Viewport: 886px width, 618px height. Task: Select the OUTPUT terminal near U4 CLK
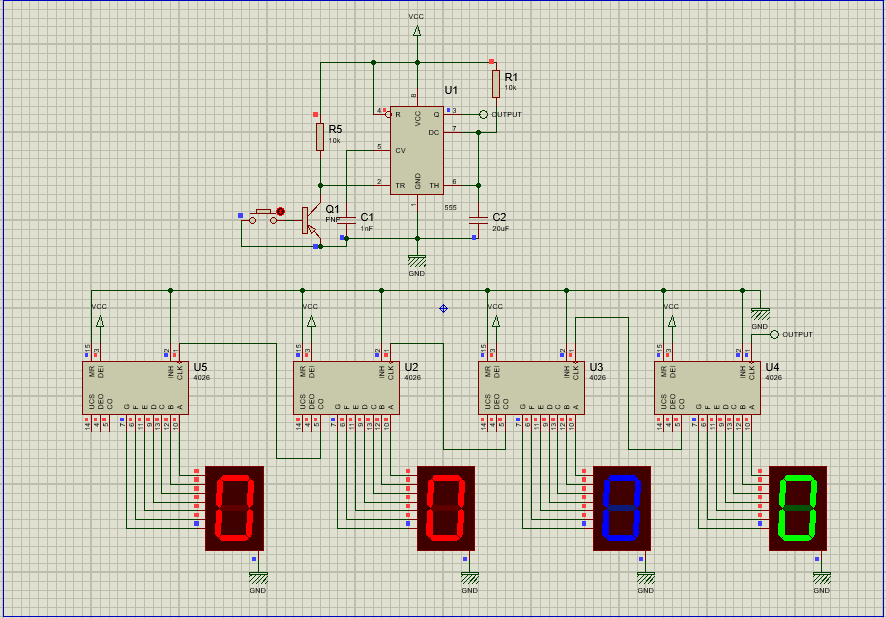pyautogui.click(x=775, y=334)
